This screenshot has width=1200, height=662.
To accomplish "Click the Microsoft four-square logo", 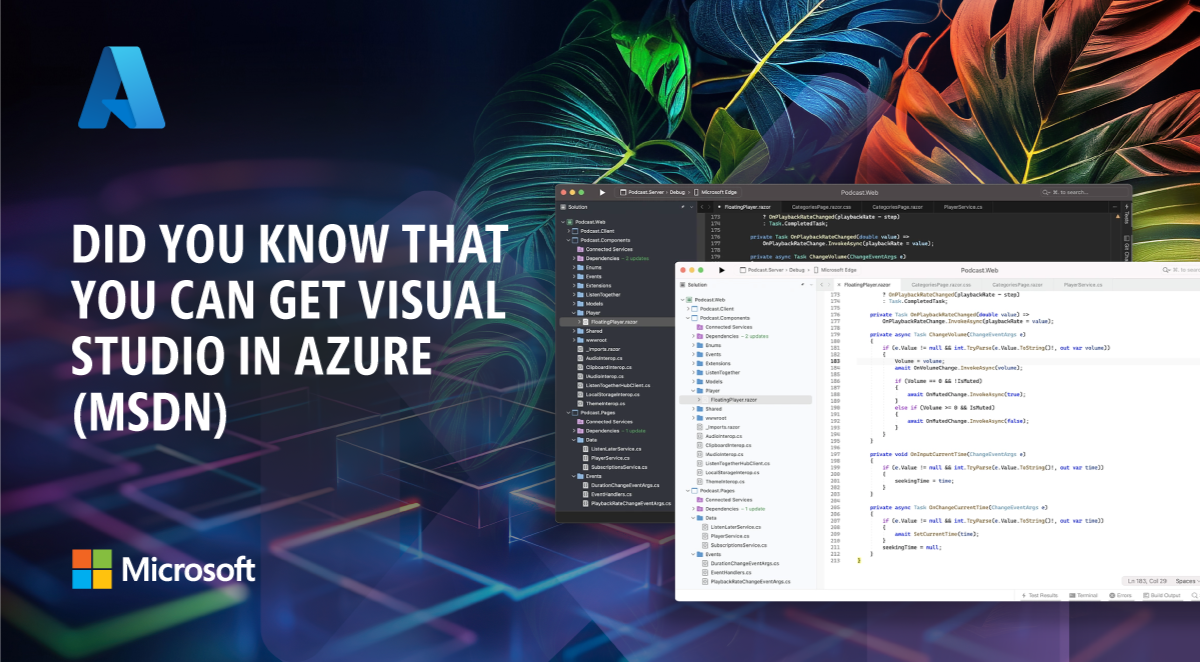I will tap(92, 569).
